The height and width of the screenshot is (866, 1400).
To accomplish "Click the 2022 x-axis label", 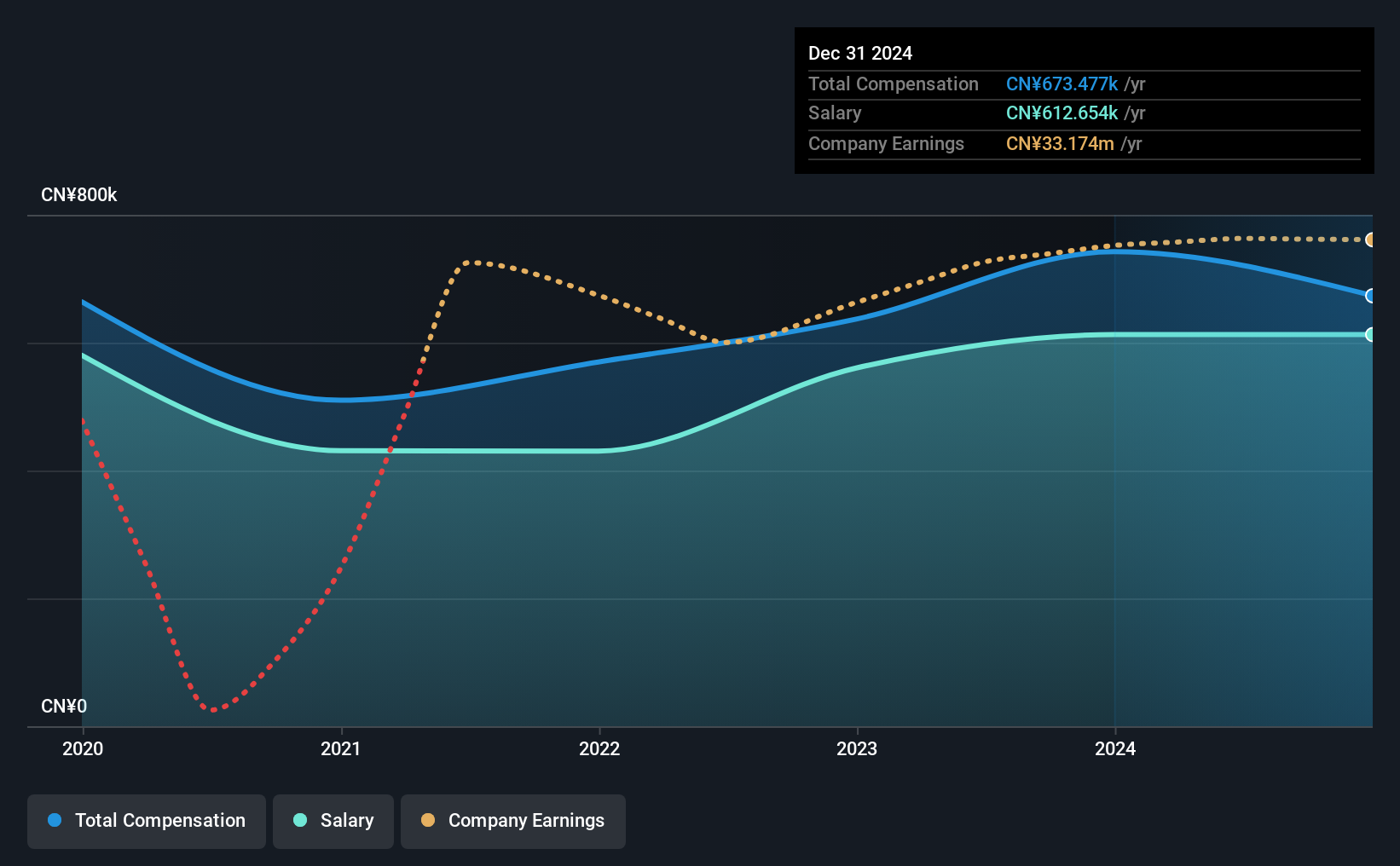I will [599, 748].
